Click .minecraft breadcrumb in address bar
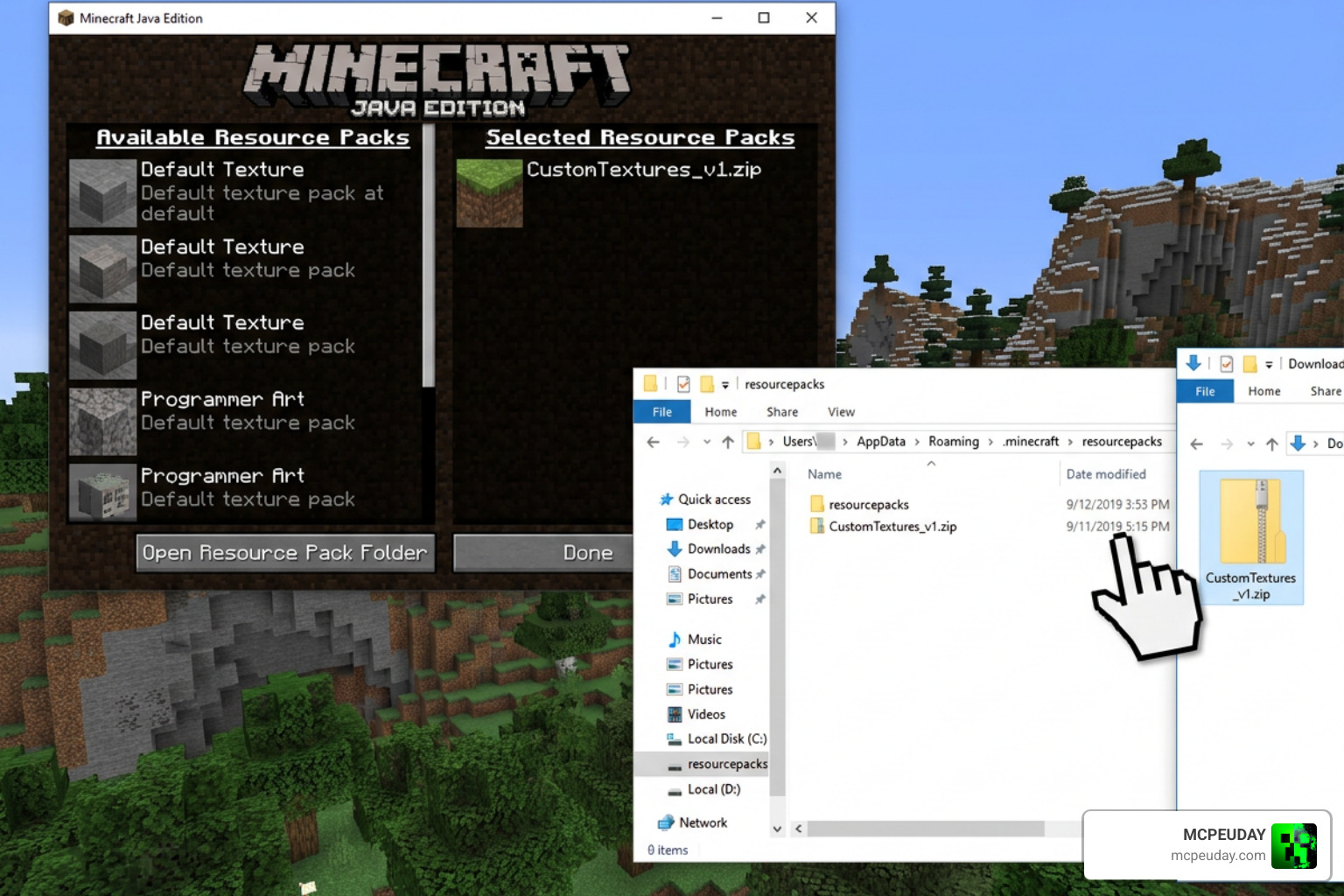This screenshot has height=896, width=1344. (x=1031, y=441)
